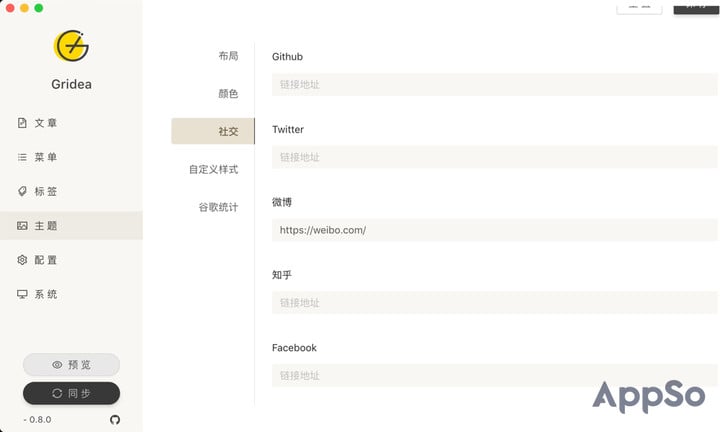Image resolution: width=720 pixels, height=432 pixels.
Task: Click the Gridea logo icon
Action: tap(71, 46)
